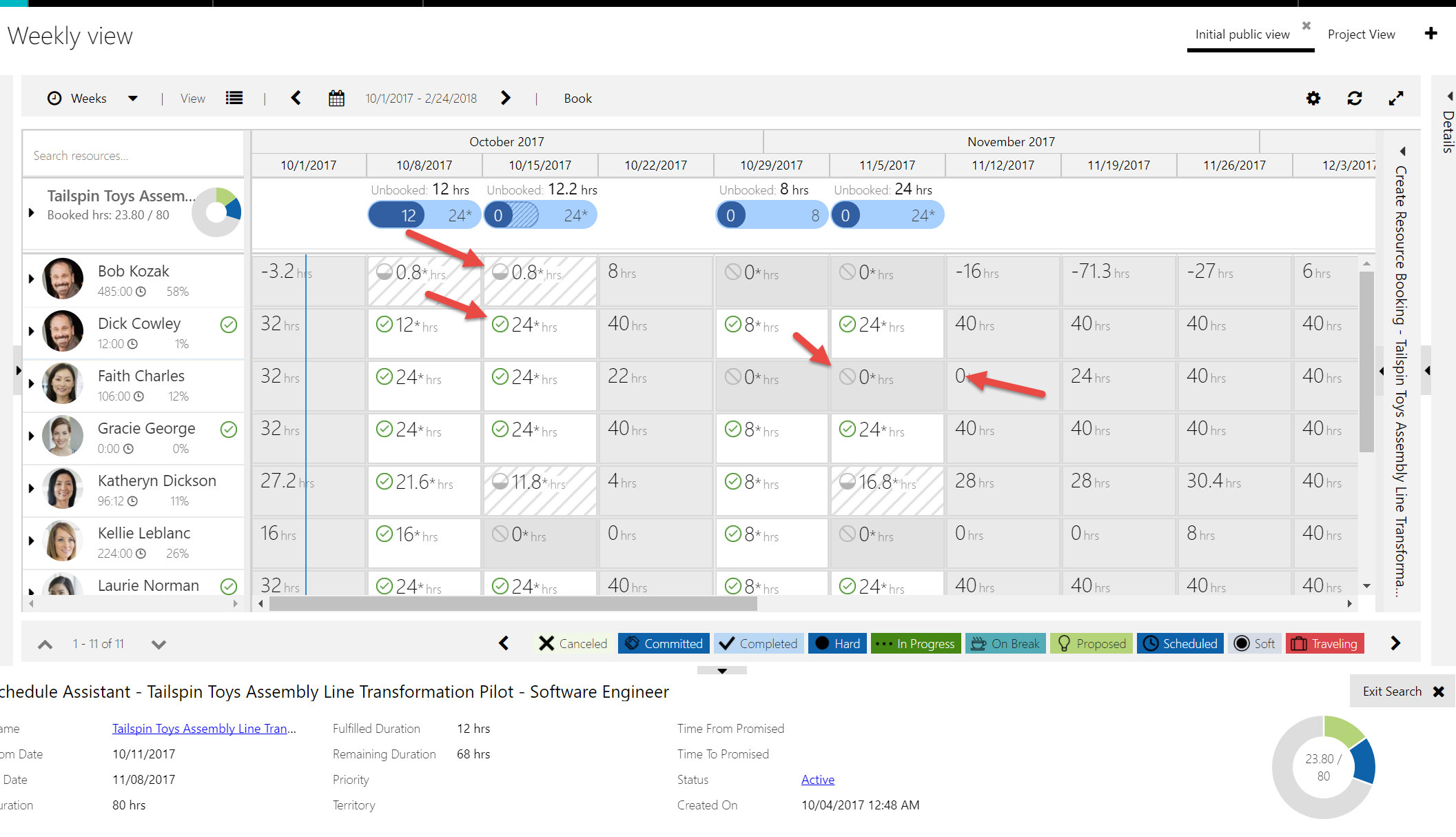The image size is (1456, 837).
Task: Switch to Project View tab
Action: pyautogui.click(x=1361, y=34)
